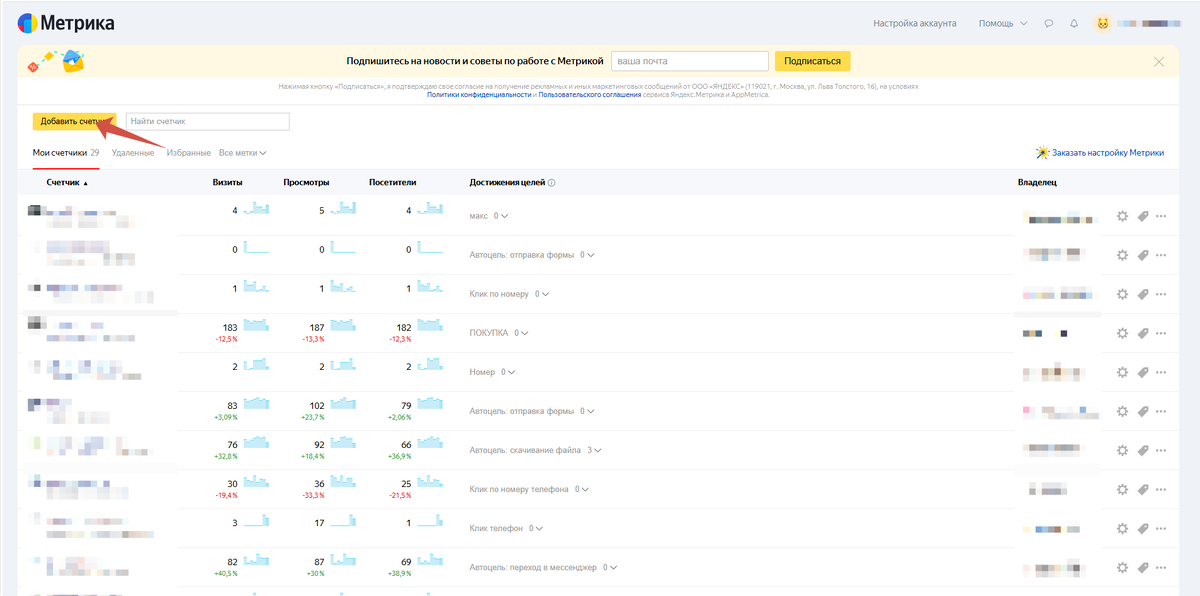Open gear icon in Клик по номеру телефона row
Viewport: 1200px width, 596px height.
click(x=1122, y=490)
